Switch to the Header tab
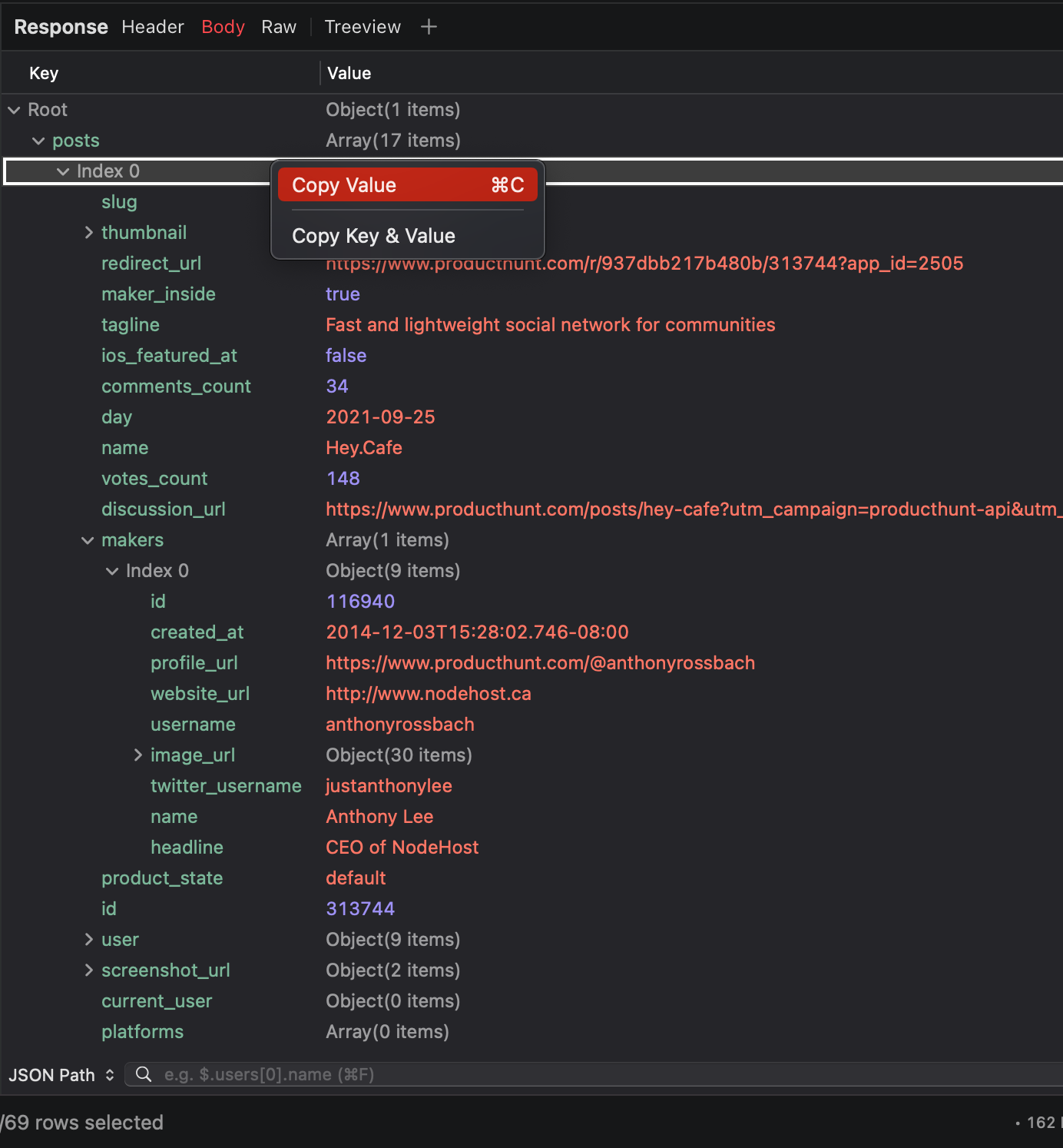 click(x=152, y=26)
